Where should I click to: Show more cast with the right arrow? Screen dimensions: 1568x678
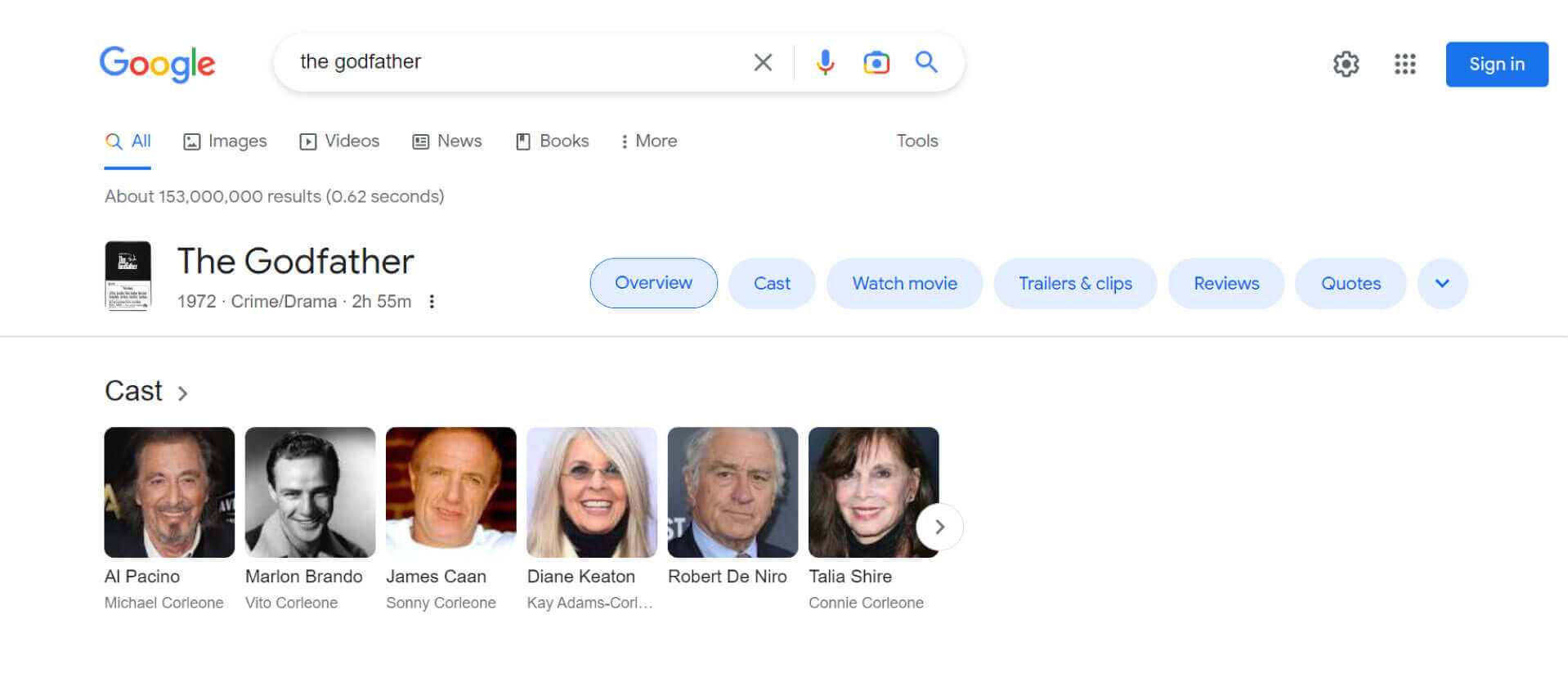click(x=939, y=527)
